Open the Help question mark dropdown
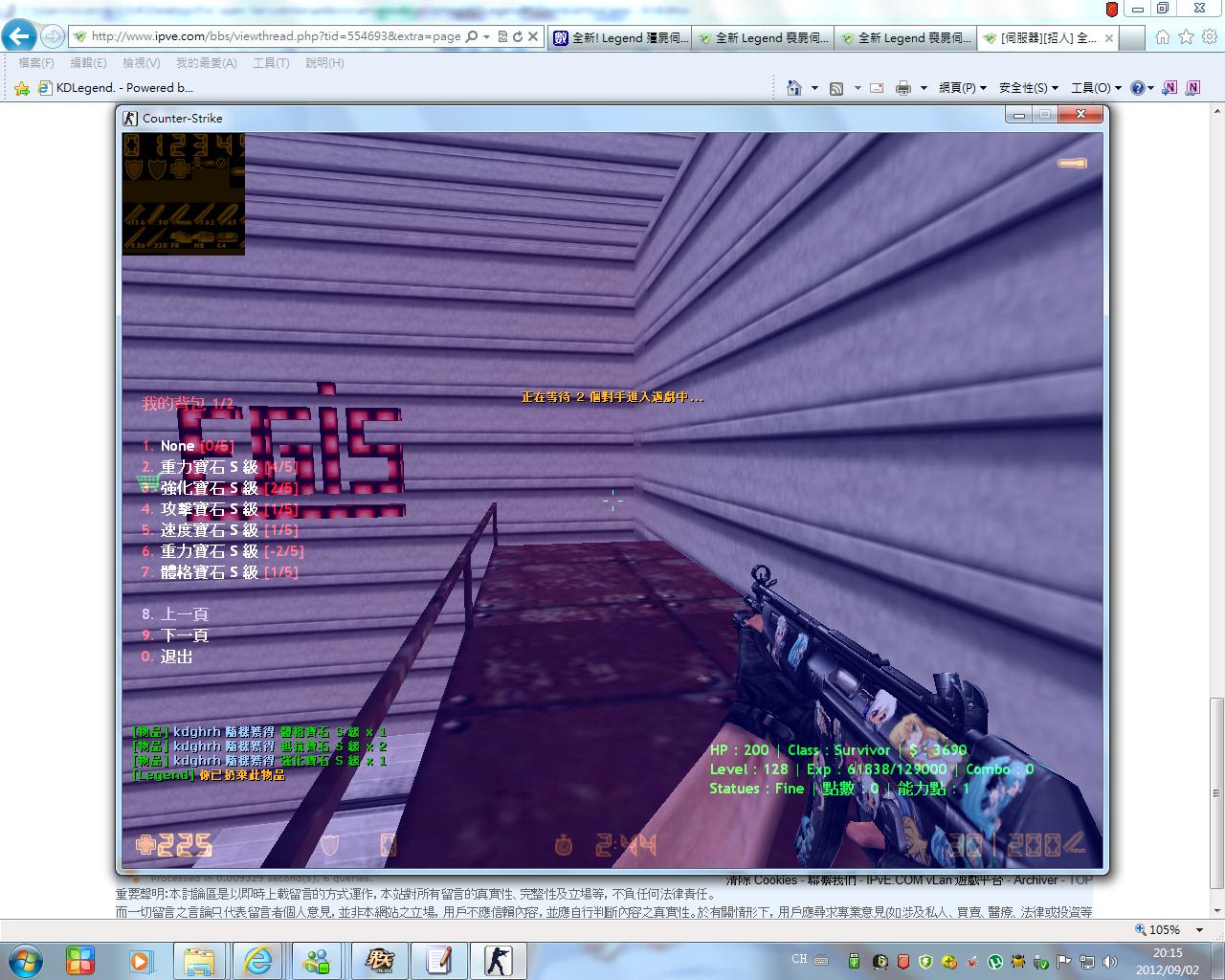 (x=1142, y=88)
